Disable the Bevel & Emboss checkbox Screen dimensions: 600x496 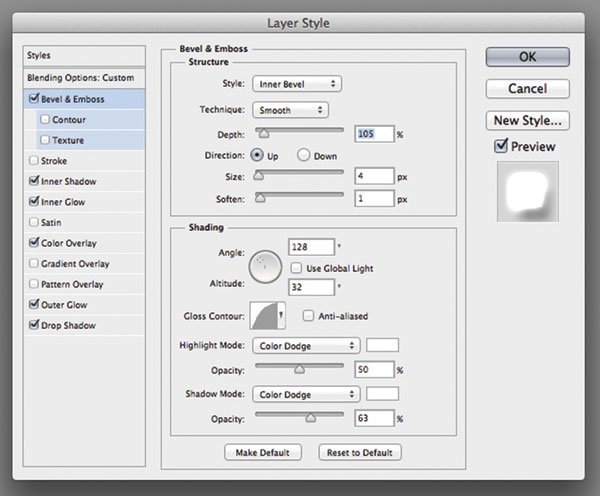click(36, 99)
